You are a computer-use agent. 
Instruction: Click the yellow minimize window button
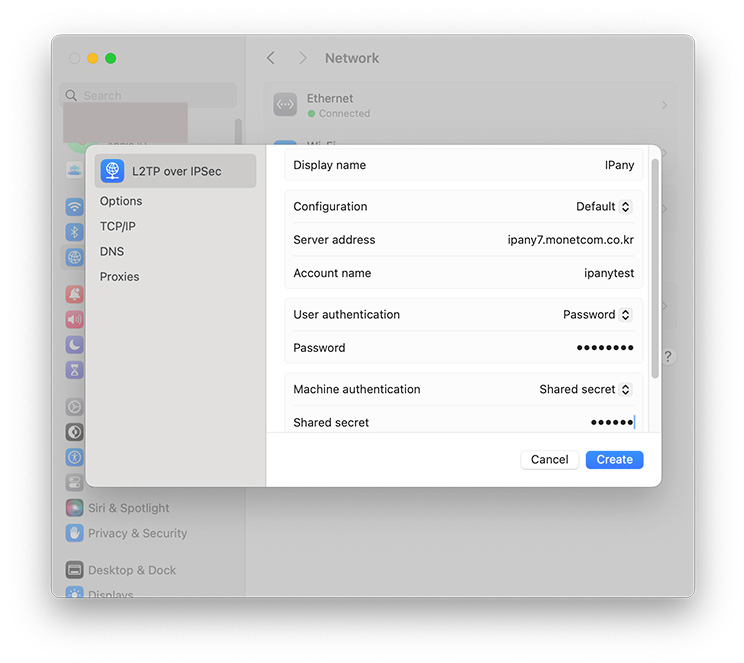(93, 58)
